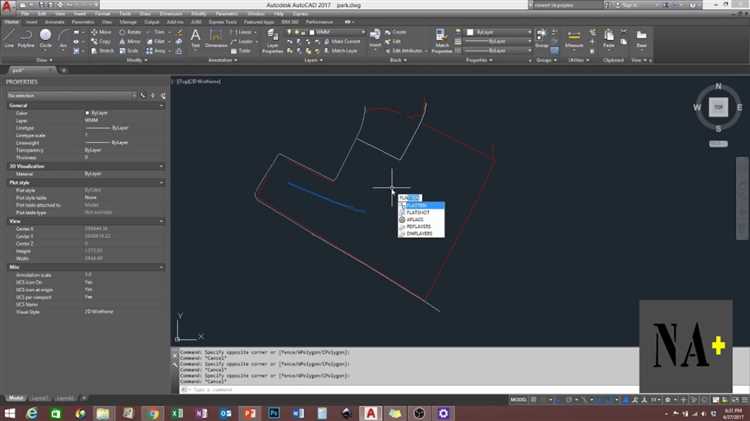Open the Insert ribbon tab

tap(32, 22)
